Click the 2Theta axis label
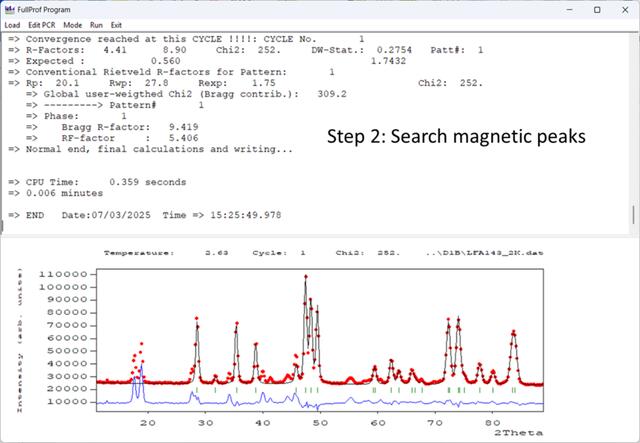Viewport: 640px width, 443px height. pos(518,433)
